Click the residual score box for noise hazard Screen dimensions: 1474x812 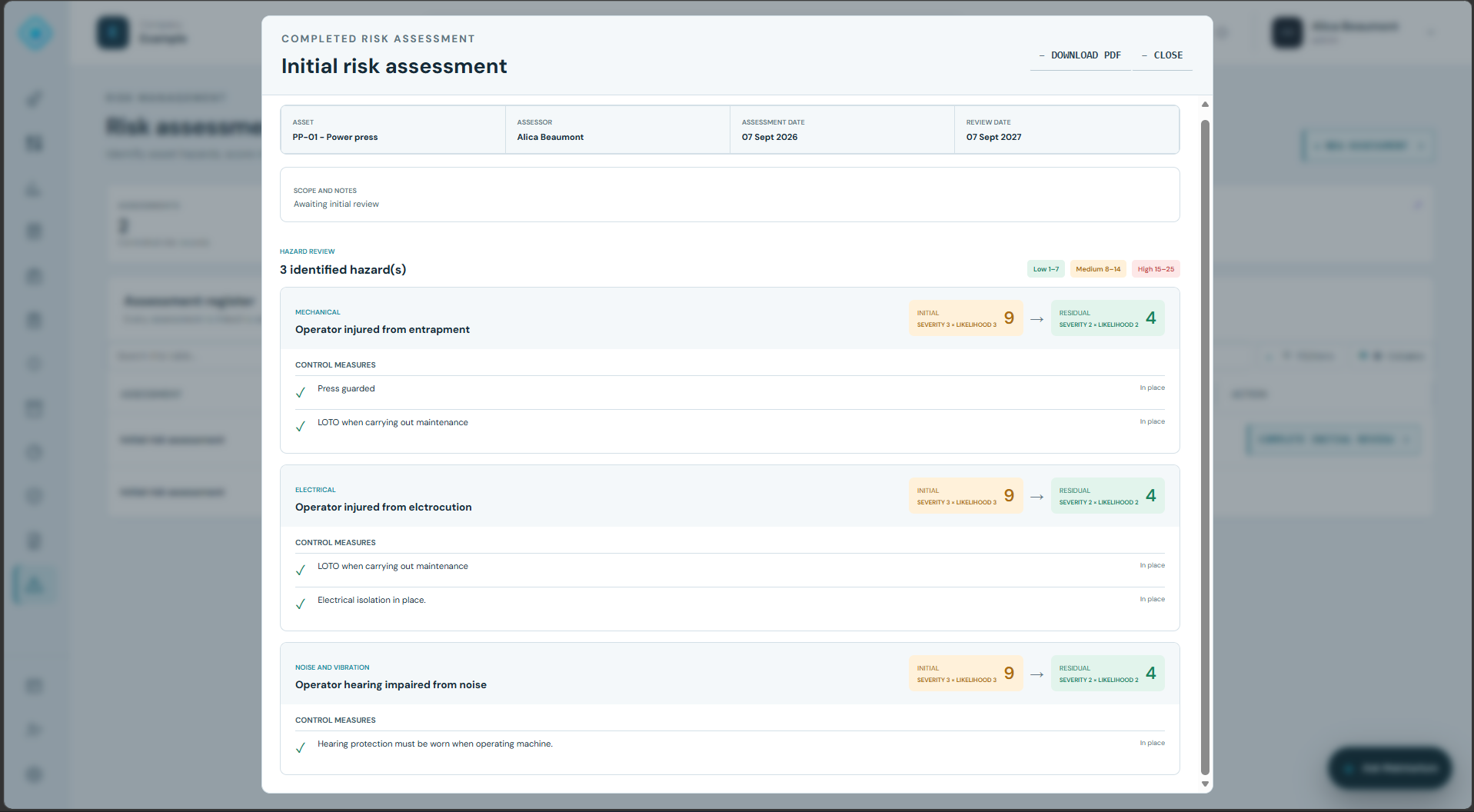click(1108, 674)
